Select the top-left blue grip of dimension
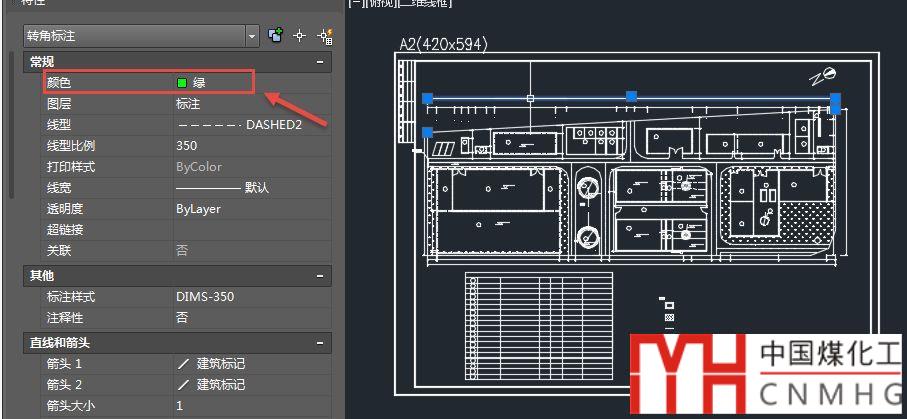 (x=427, y=97)
